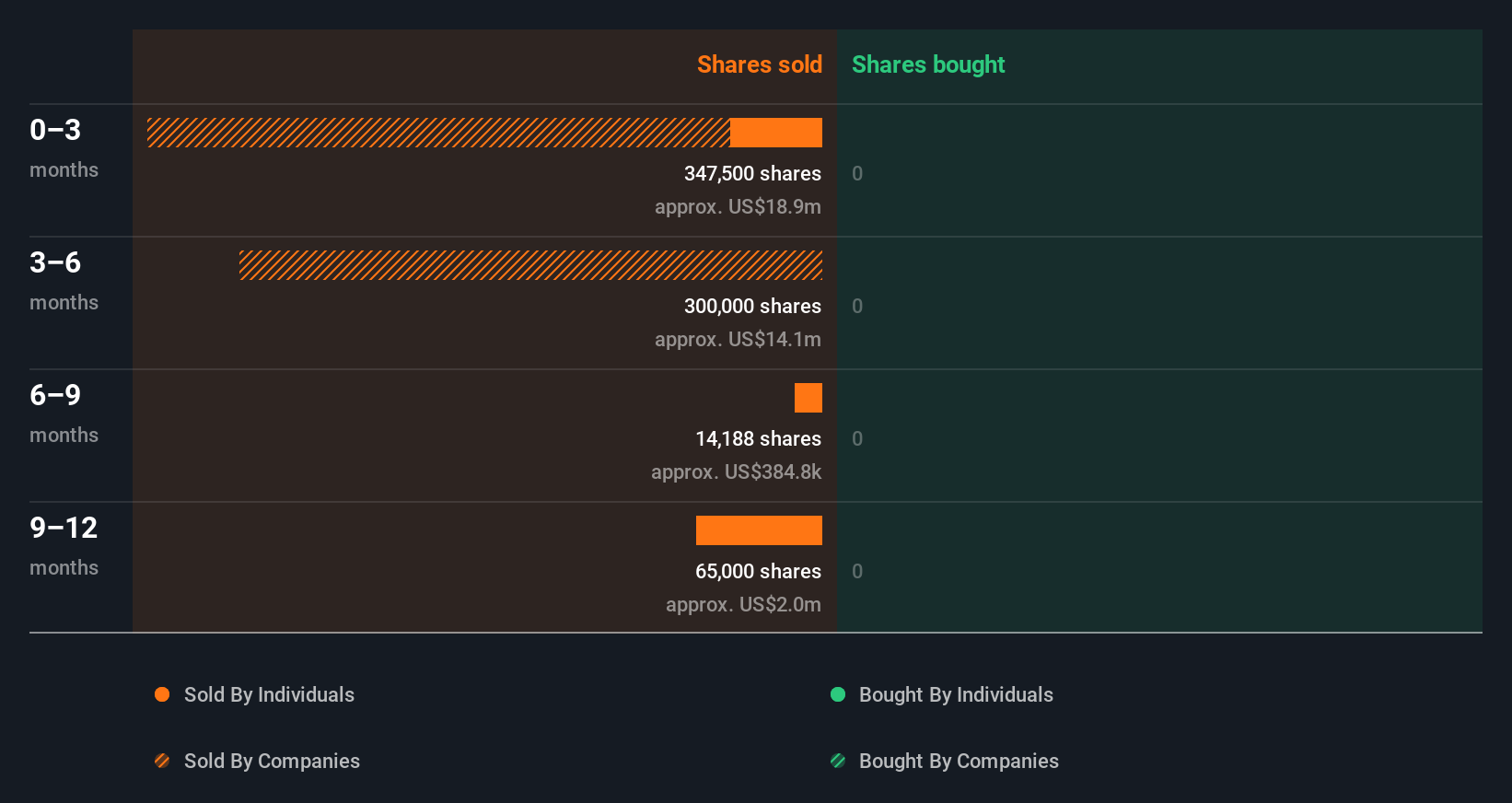Viewport: 1512px width, 803px height.
Task: Click the 300,000 shares value label
Action: (752, 306)
